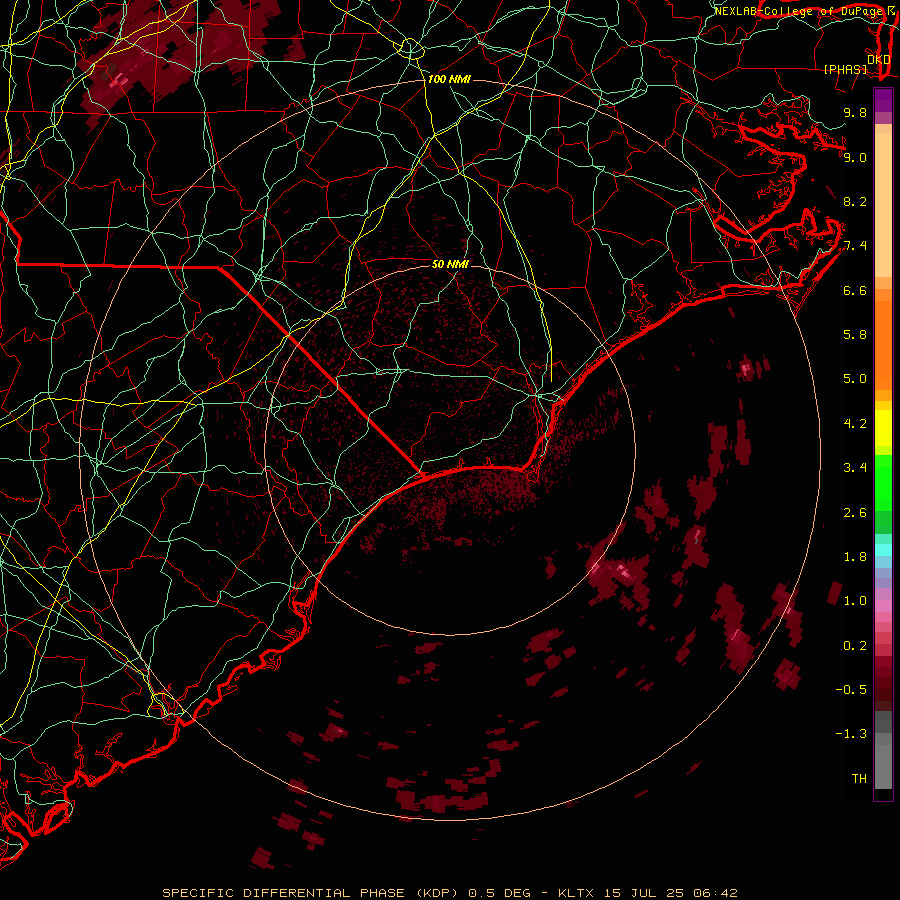
Task: Click the SPECIFIC DIFFERENTIAL PHASE (KDP) caption
Action: (x=311, y=893)
